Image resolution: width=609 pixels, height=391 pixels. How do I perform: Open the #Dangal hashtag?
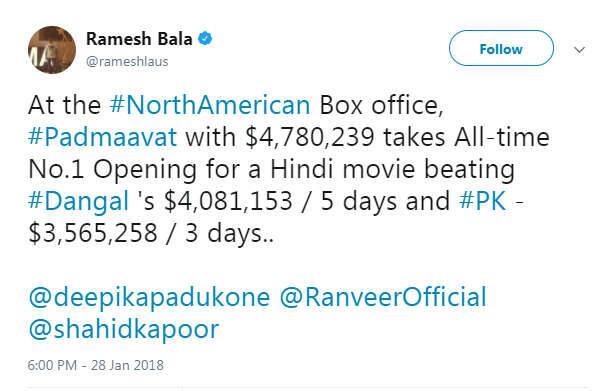[x=78, y=202]
